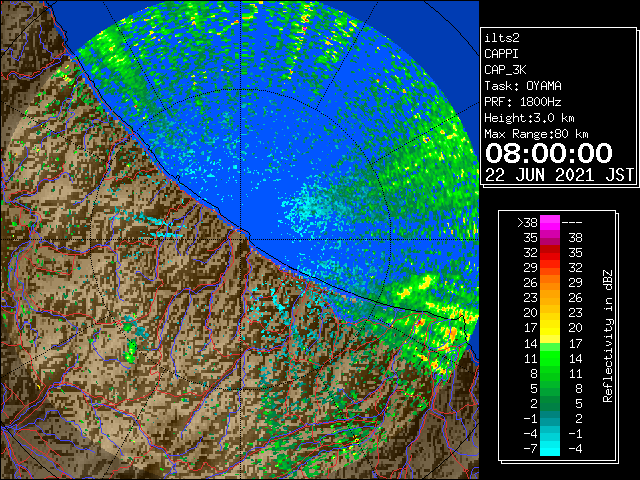Click the magenta >38 legend color

coord(550,223)
